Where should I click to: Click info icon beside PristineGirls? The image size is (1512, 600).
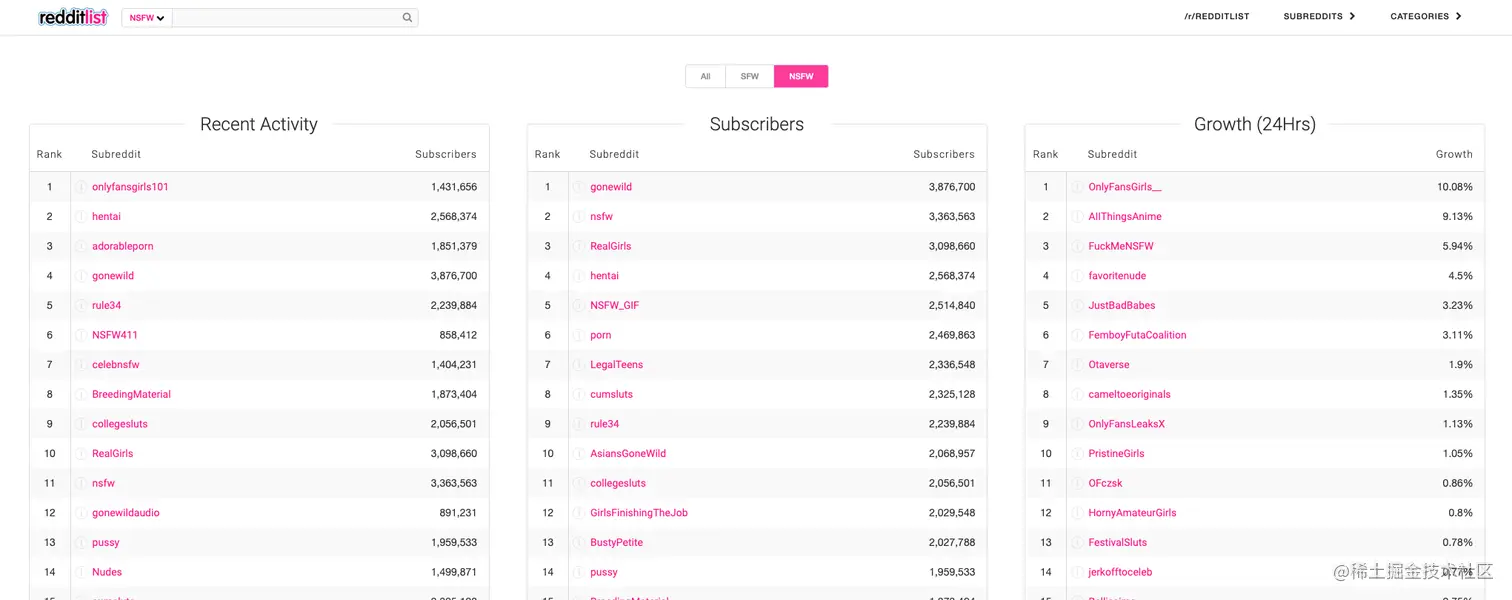(x=1077, y=454)
